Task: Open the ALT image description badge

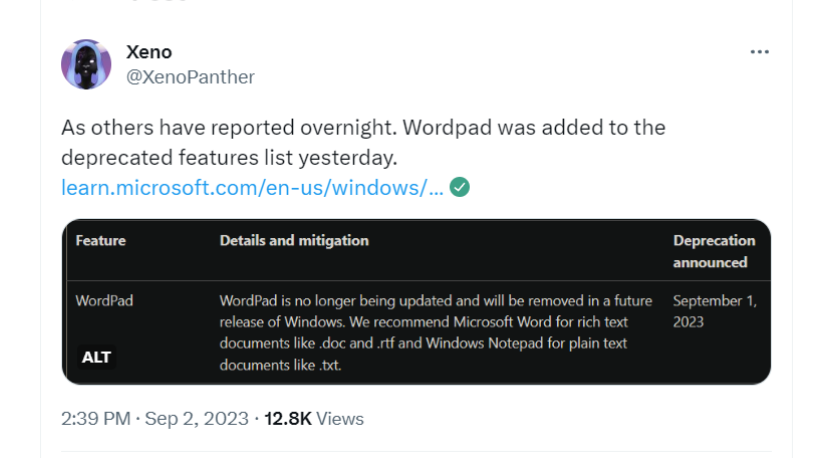Action: click(x=96, y=357)
